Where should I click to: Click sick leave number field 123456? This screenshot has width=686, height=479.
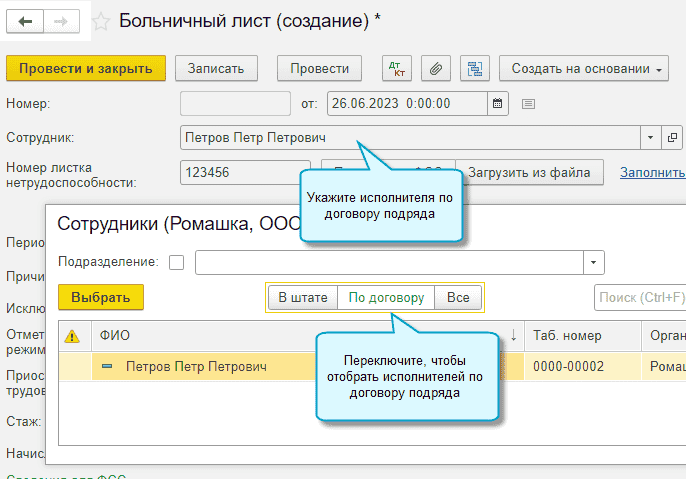coord(245,172)
